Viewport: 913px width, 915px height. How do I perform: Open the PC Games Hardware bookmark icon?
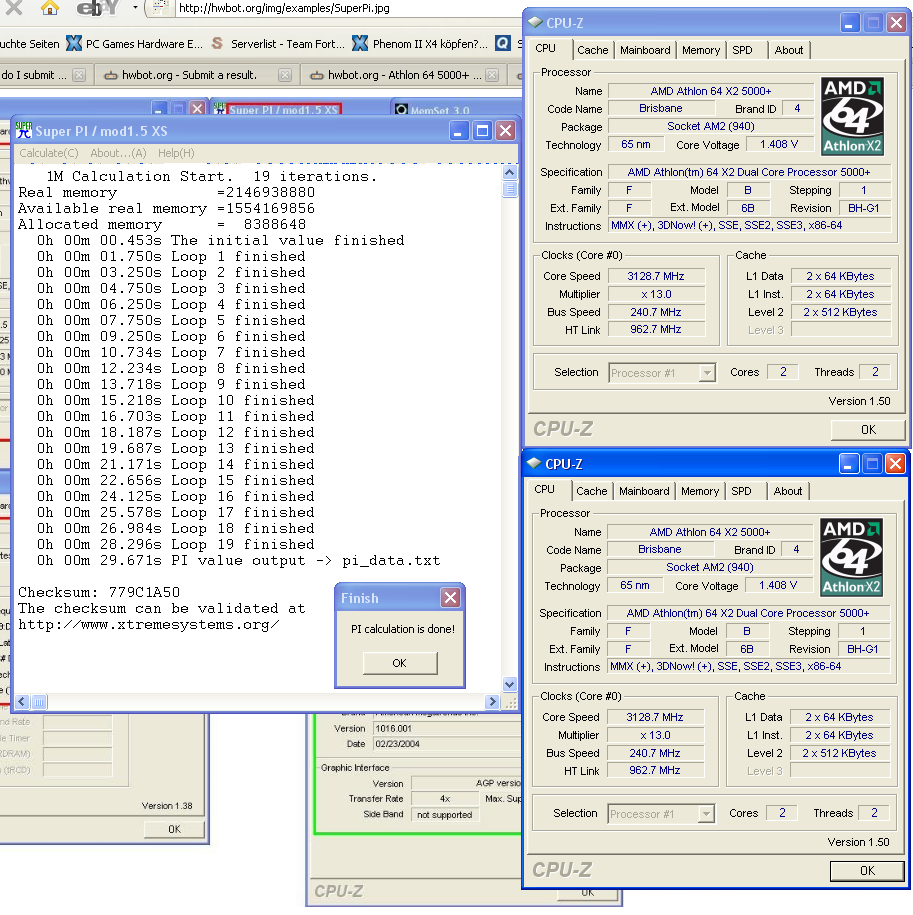point(74,43)
